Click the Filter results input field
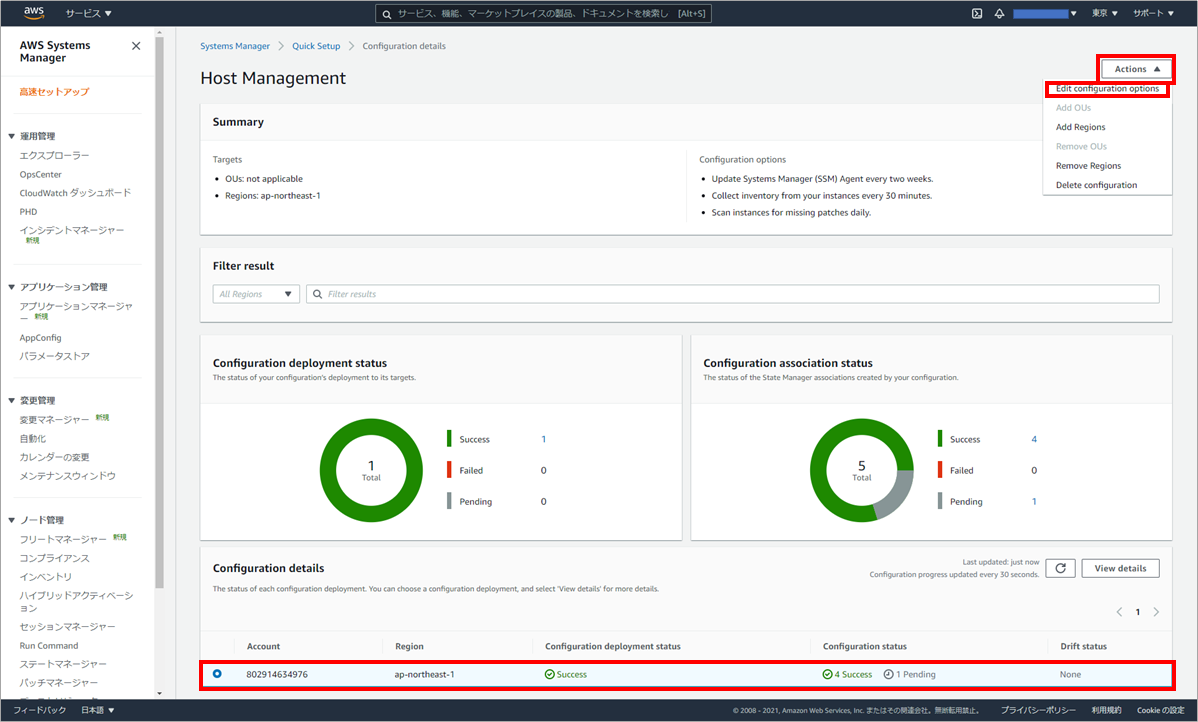Screen dimensions: 1198x722 [733, 294]
